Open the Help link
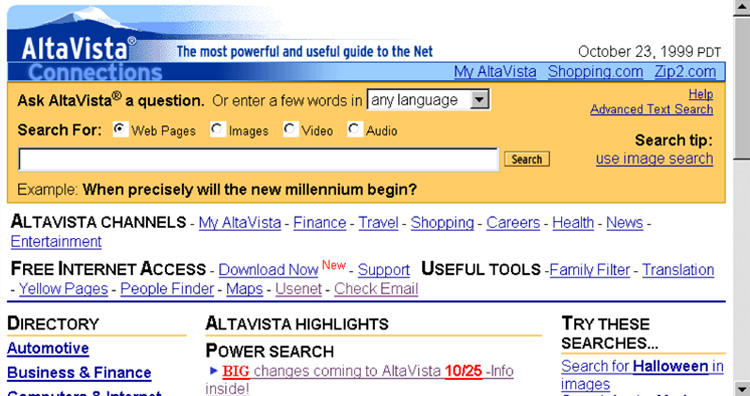Screen dimensions: 750x396 click(x=701, y=94)
